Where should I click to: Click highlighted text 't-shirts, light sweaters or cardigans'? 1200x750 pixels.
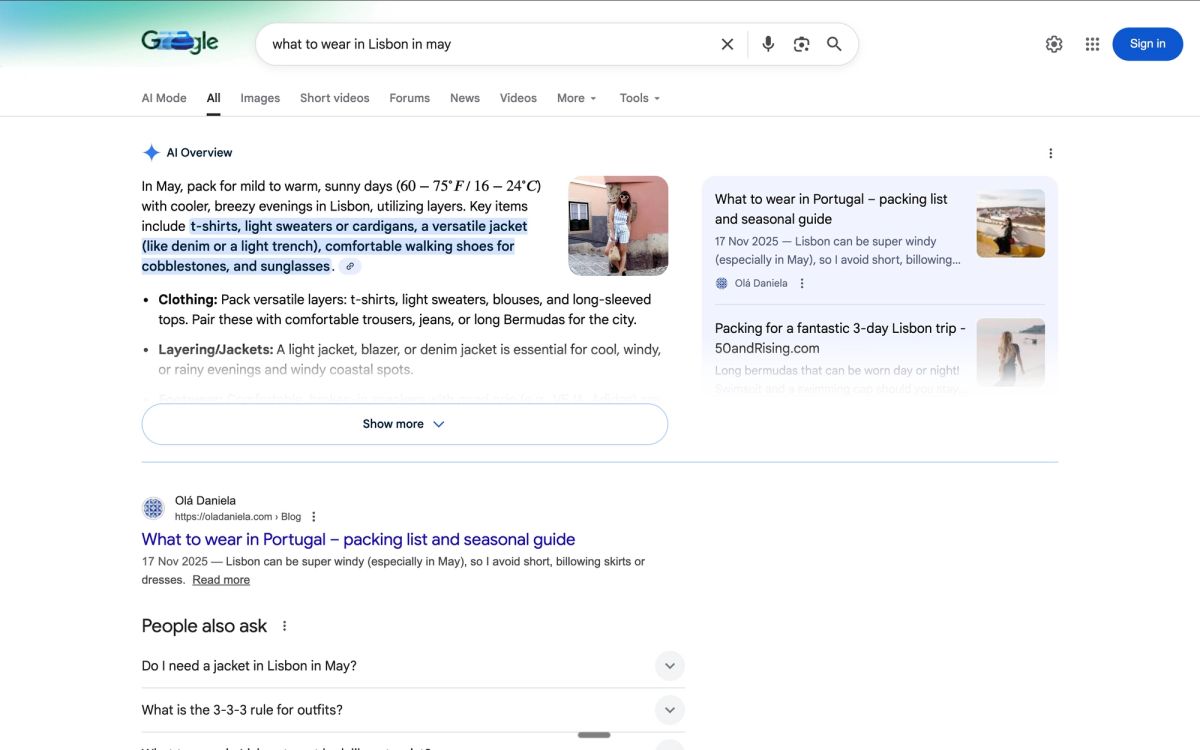(x=303, y=226)
